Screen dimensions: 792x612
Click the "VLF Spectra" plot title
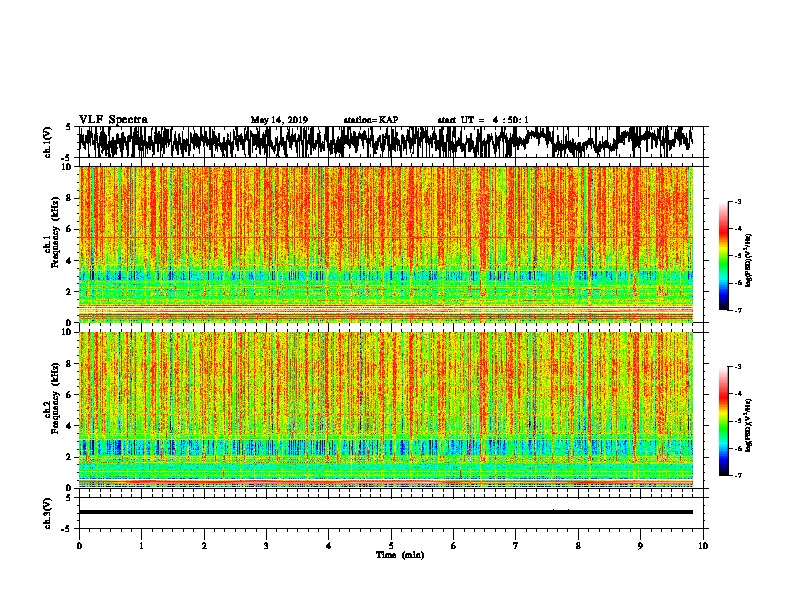coord(113,120)
